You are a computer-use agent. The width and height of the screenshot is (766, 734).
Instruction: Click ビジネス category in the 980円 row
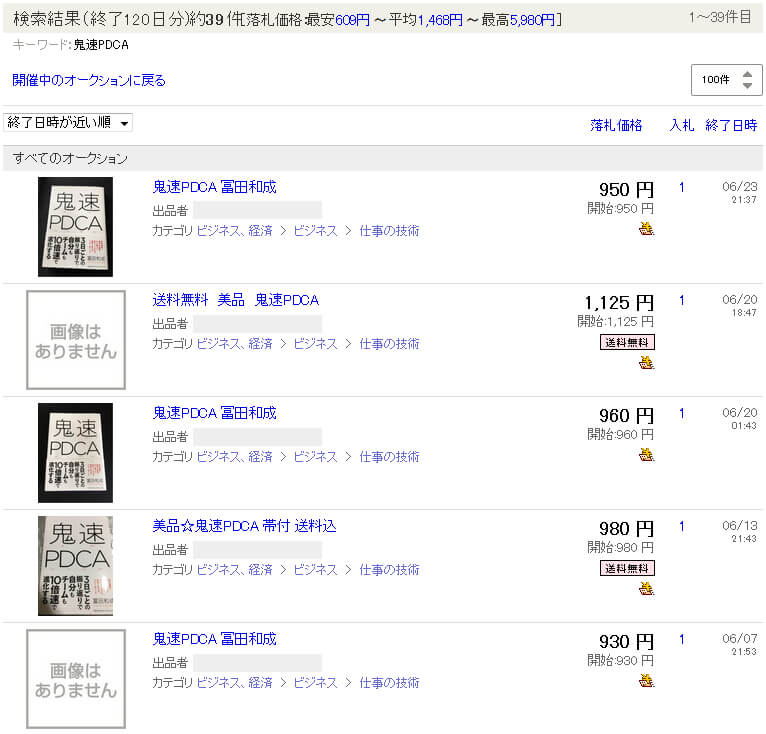315,569
